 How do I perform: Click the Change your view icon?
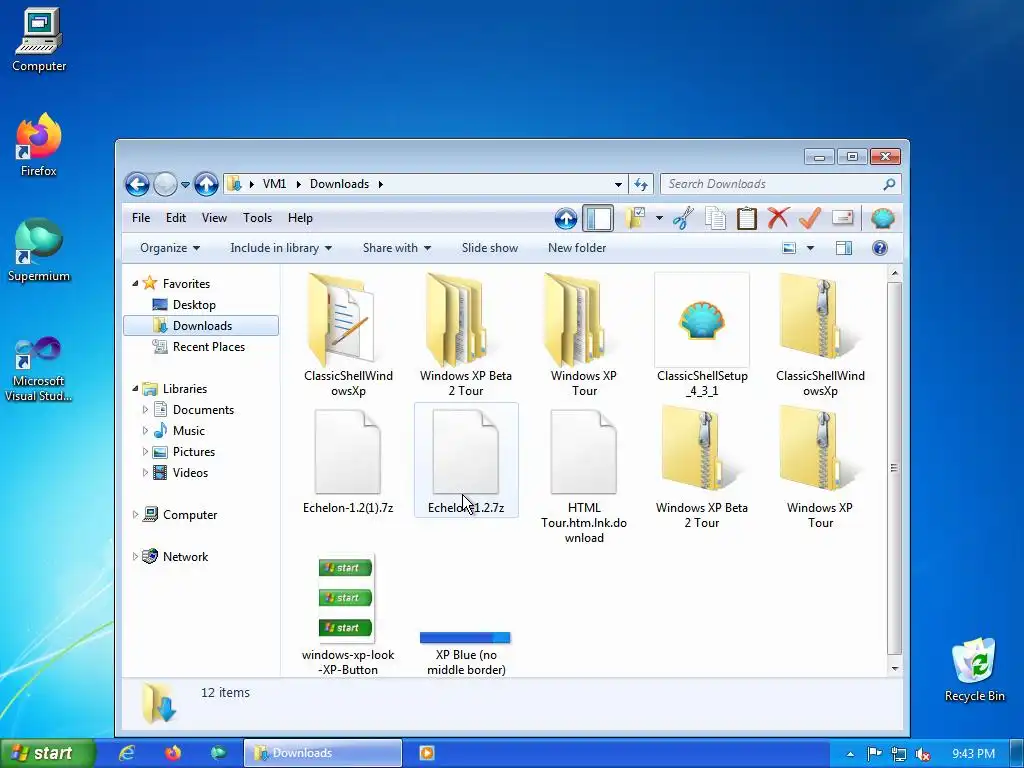coord(789,248)
